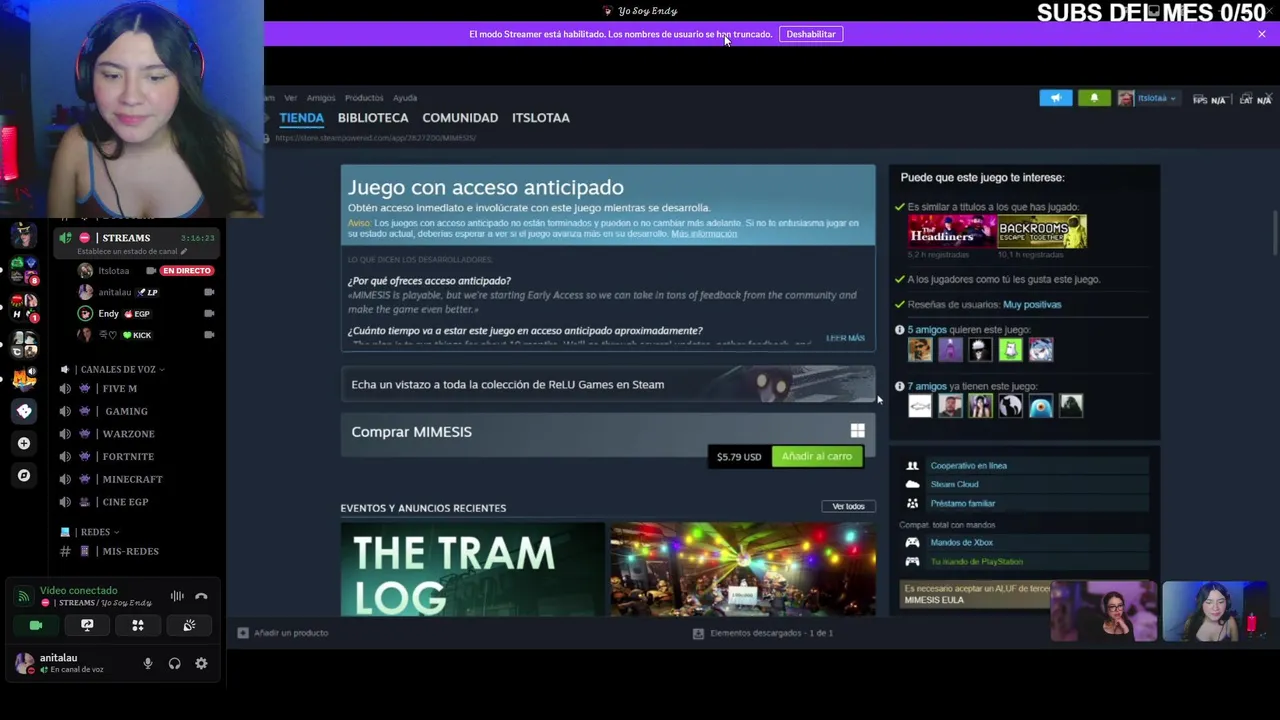Open the Steam Ver menu

point(290,98)
